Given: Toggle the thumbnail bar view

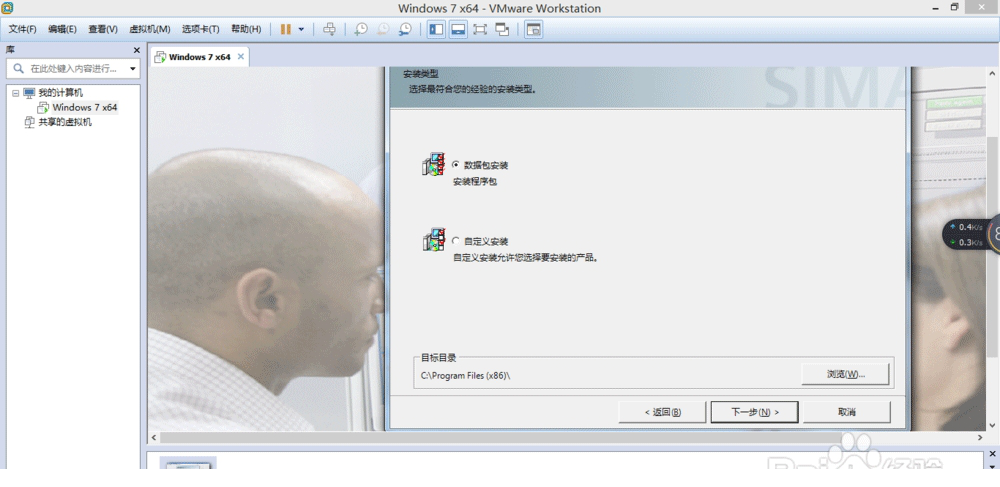Looking at the screenshot, I should pyautogui.click(x=458, y=29).
